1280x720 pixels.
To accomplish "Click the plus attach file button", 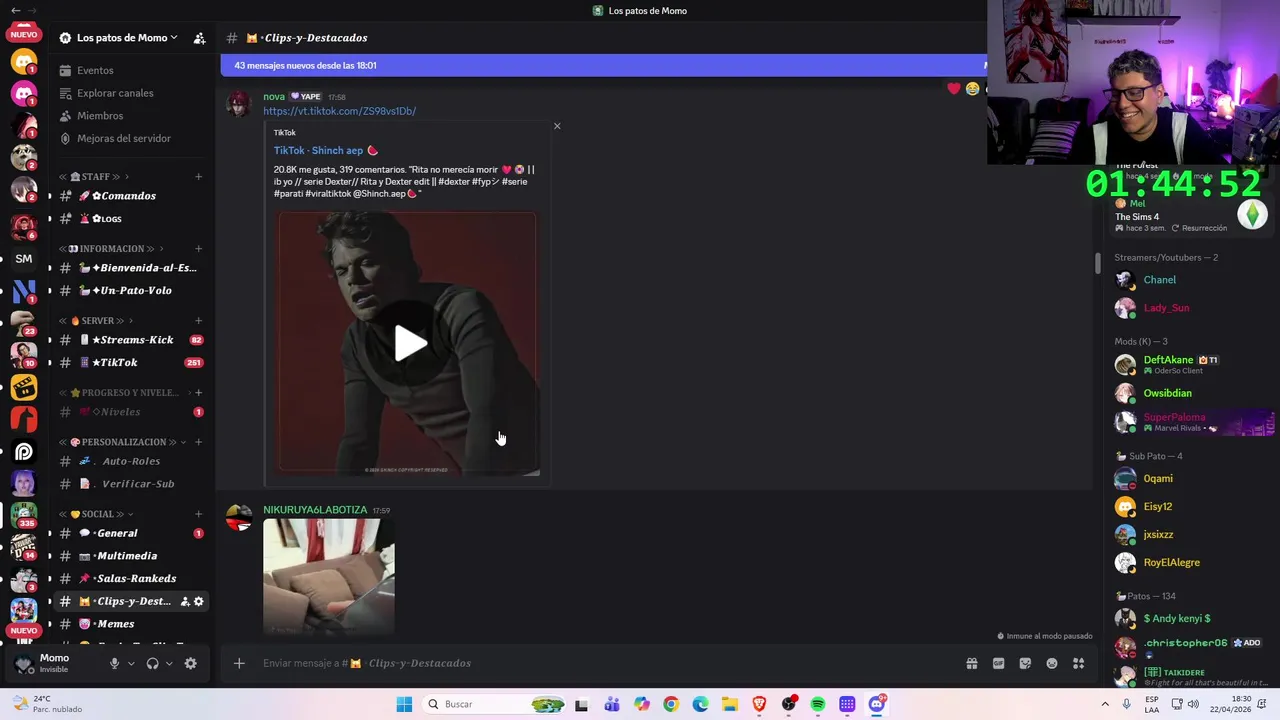I will pos(239,663).
